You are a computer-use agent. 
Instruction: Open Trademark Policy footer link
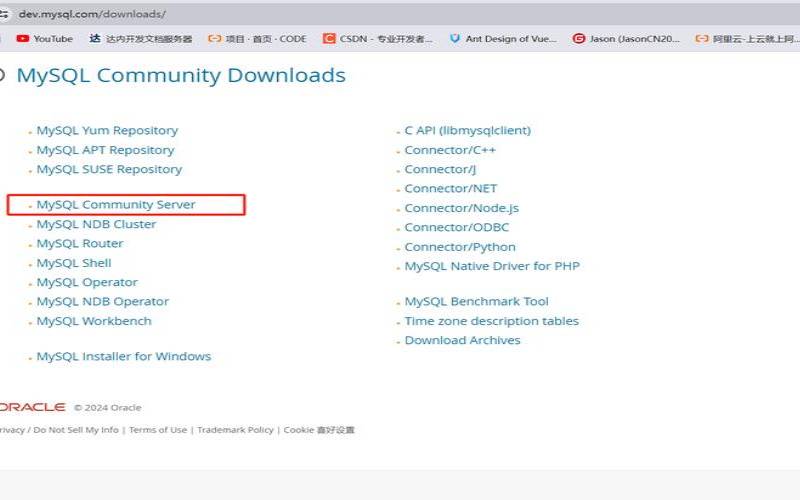point(235,430)
